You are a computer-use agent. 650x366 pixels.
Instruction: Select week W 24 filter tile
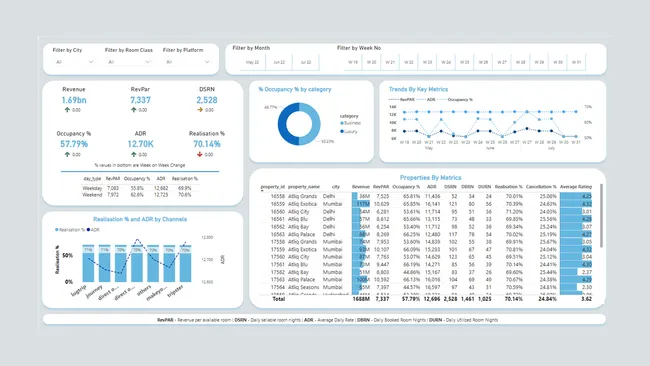446,62
